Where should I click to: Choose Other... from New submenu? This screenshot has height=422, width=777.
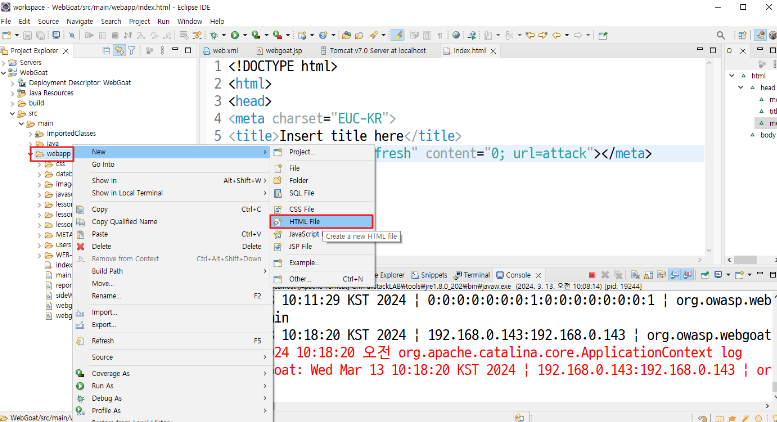pos(322,279)
